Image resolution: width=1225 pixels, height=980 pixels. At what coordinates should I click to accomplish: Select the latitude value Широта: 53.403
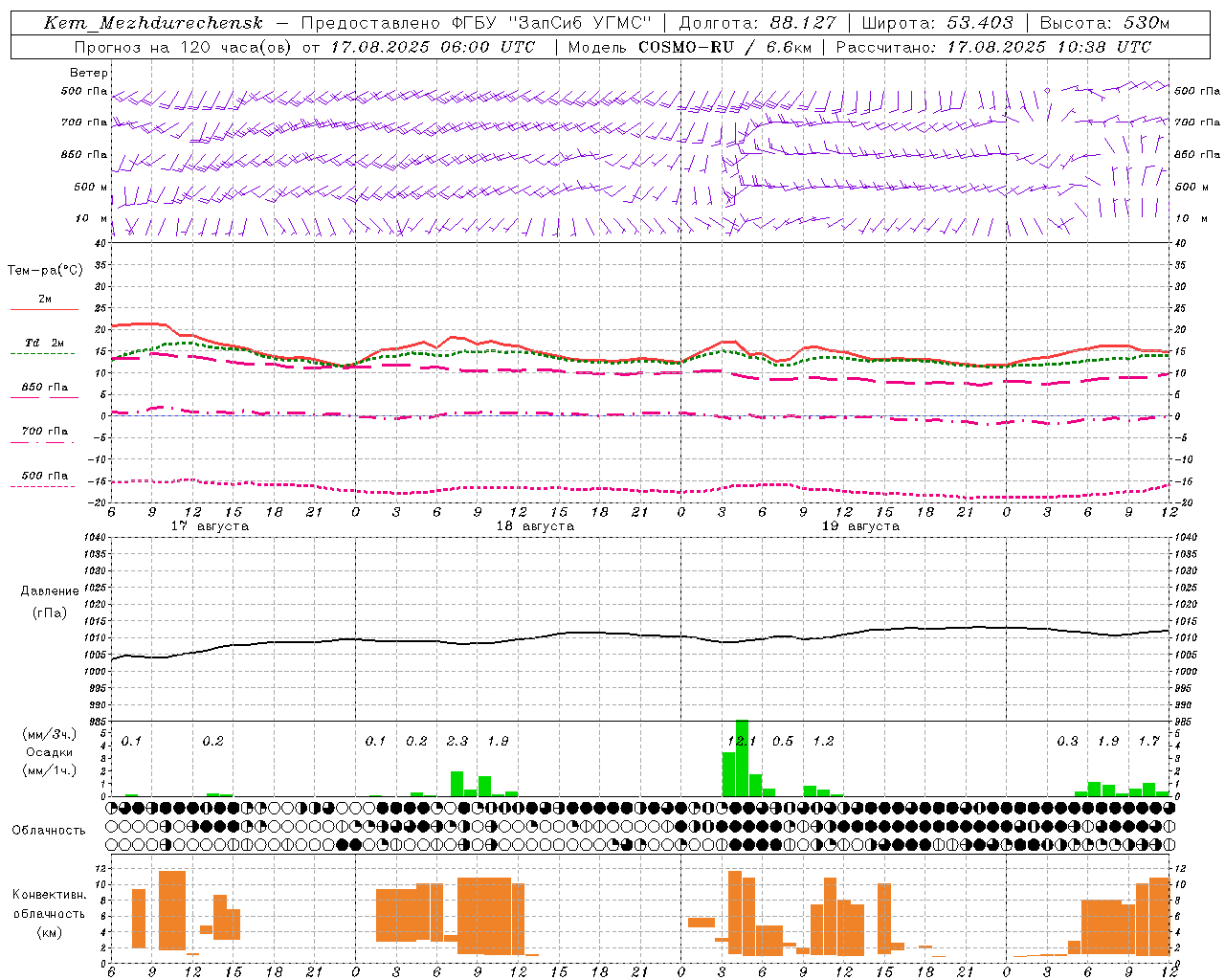938,23
